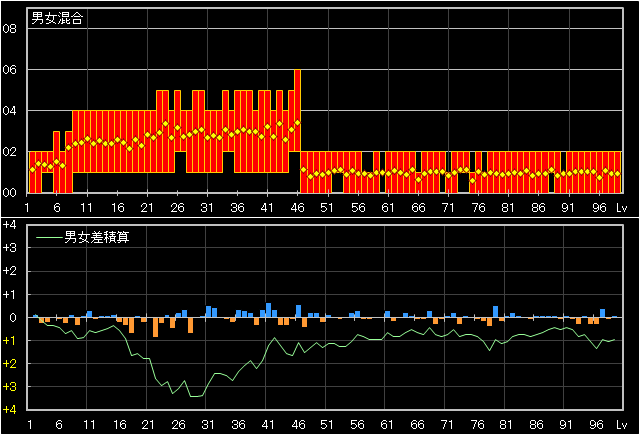
Task: Click level 41 on lower chart x-axis
Action: coord(268,425)
